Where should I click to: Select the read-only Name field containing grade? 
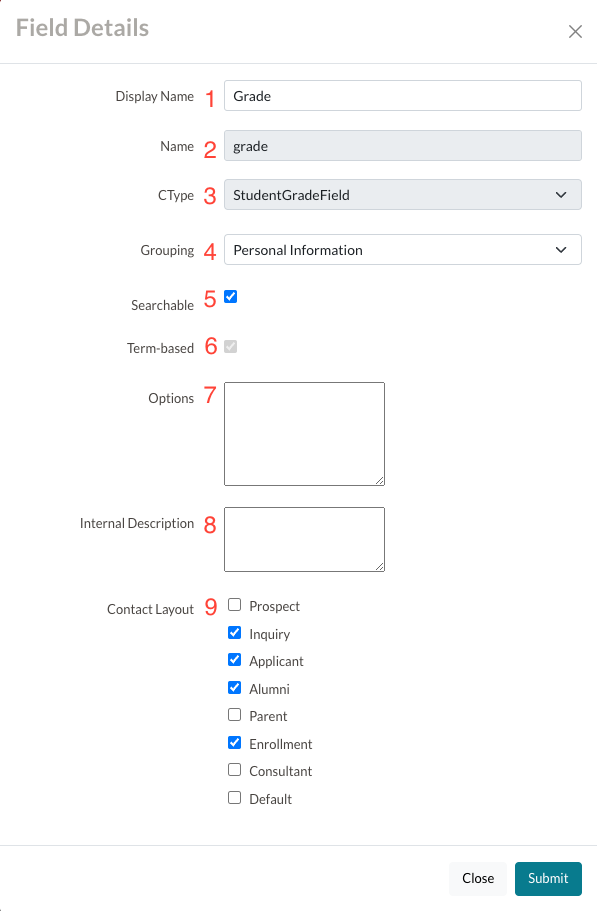coord(402,145)
